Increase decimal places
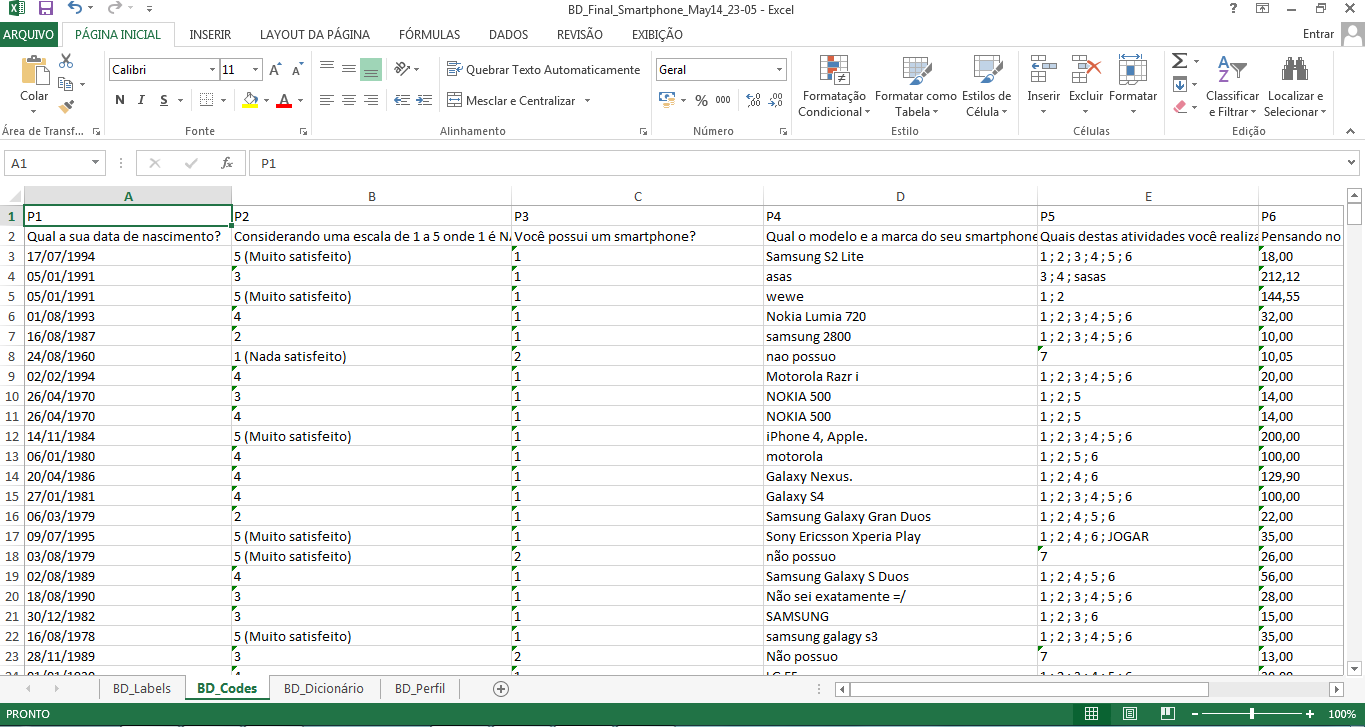The width and height of the screenshot is (1365, 727). pos(752,100)
